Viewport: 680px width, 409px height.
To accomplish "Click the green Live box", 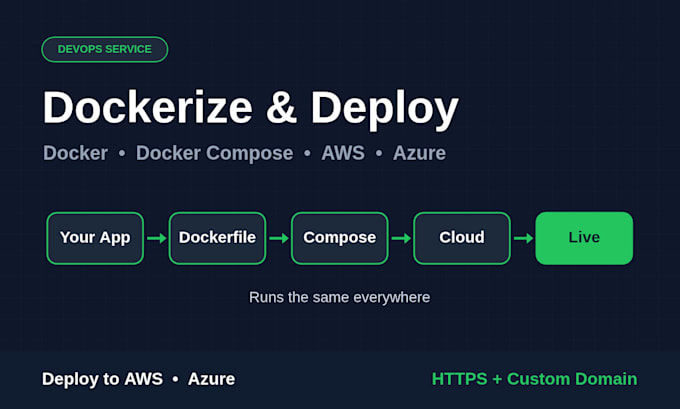I will pyautogui.click(x=584, y=238).
